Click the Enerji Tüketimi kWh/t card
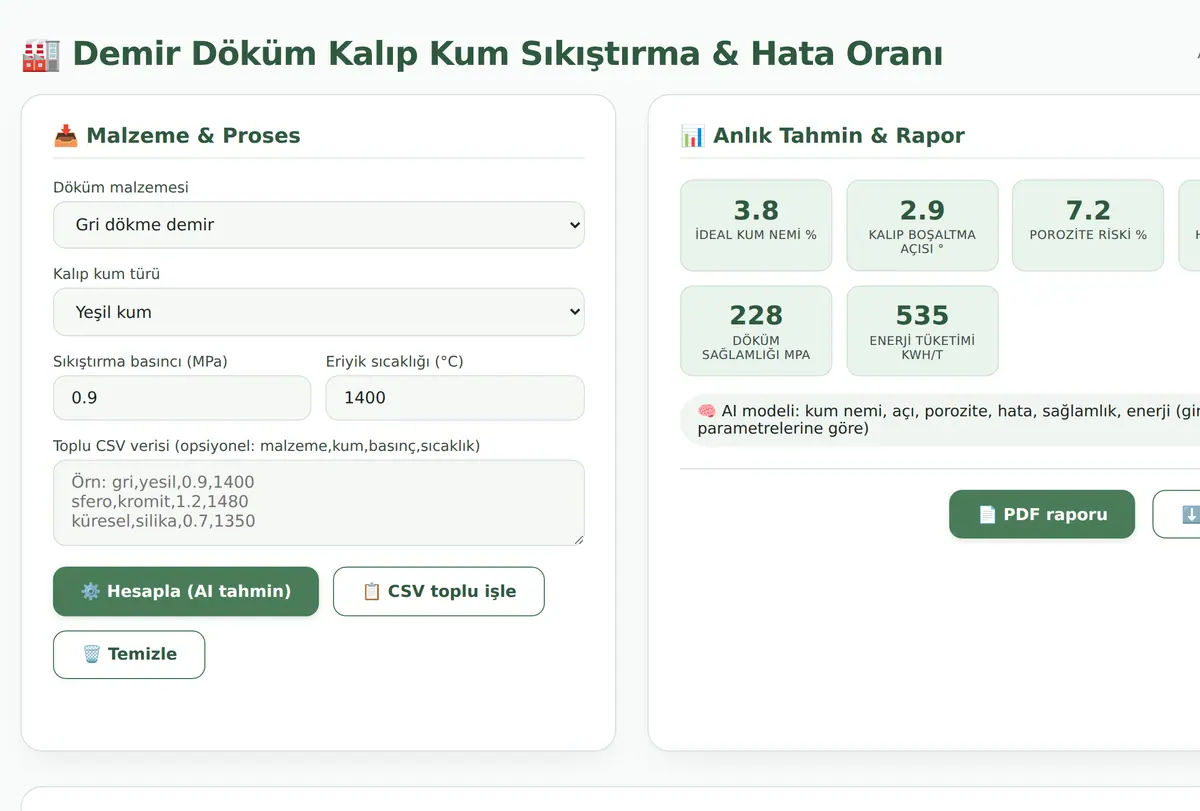Viewport: 1200px width, 811px height. [922, 331]
